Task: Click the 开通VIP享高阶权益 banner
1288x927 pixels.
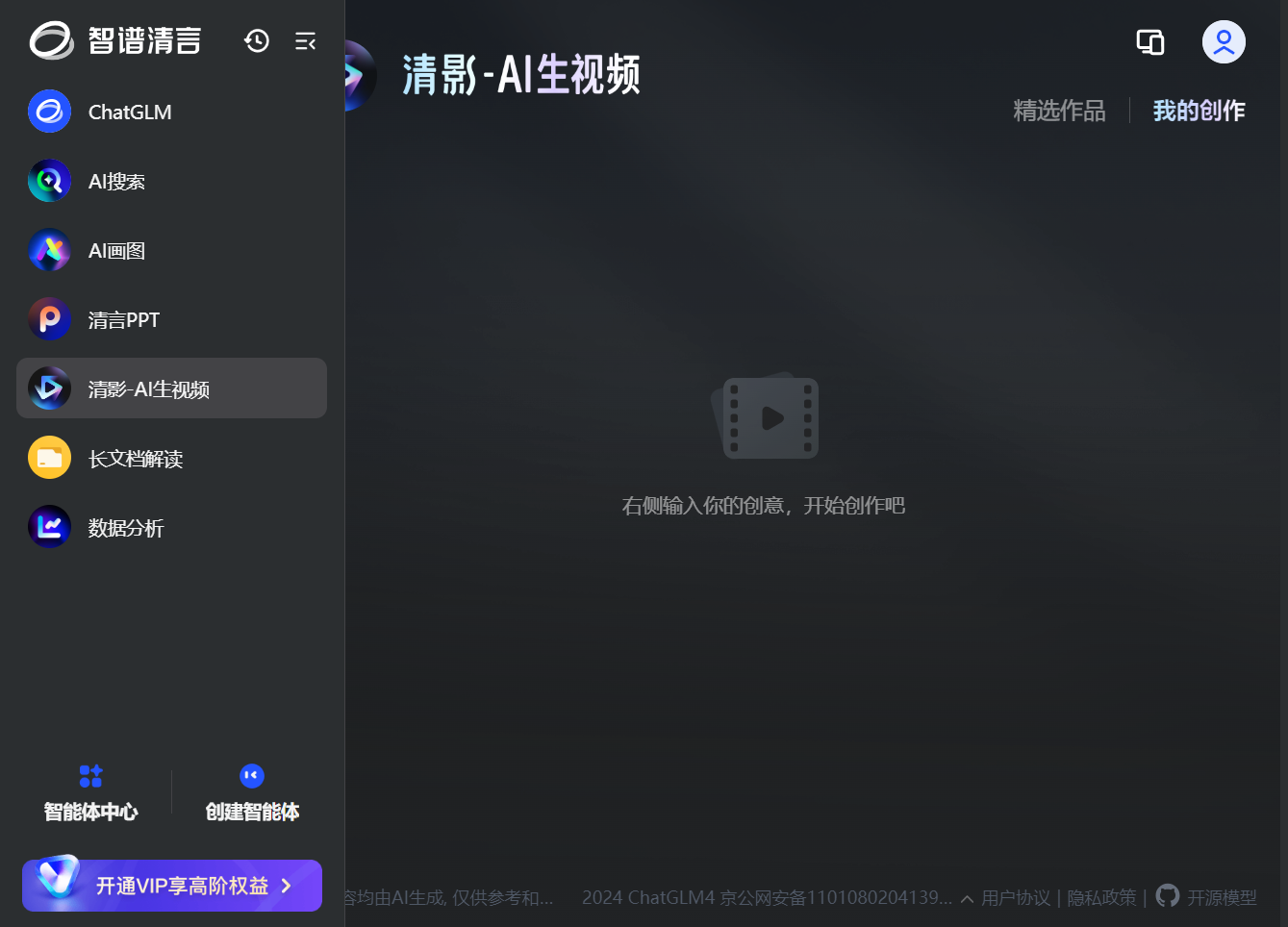Action: pyautogui.click(x=172, y=885)
